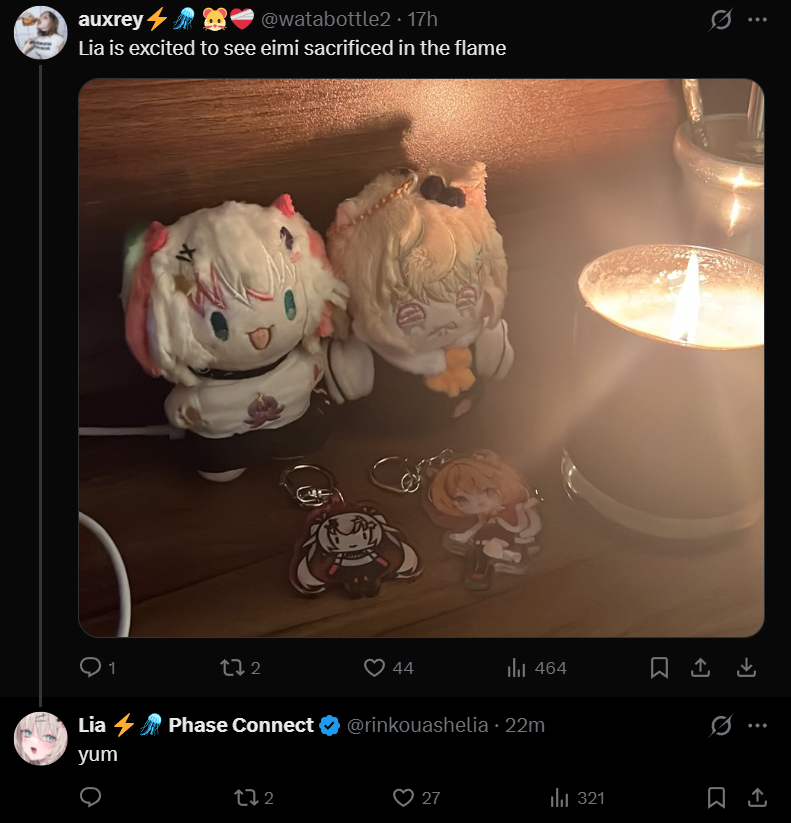
Task: Open @rinkouashelia profile handle
Action: pos(417,725)
